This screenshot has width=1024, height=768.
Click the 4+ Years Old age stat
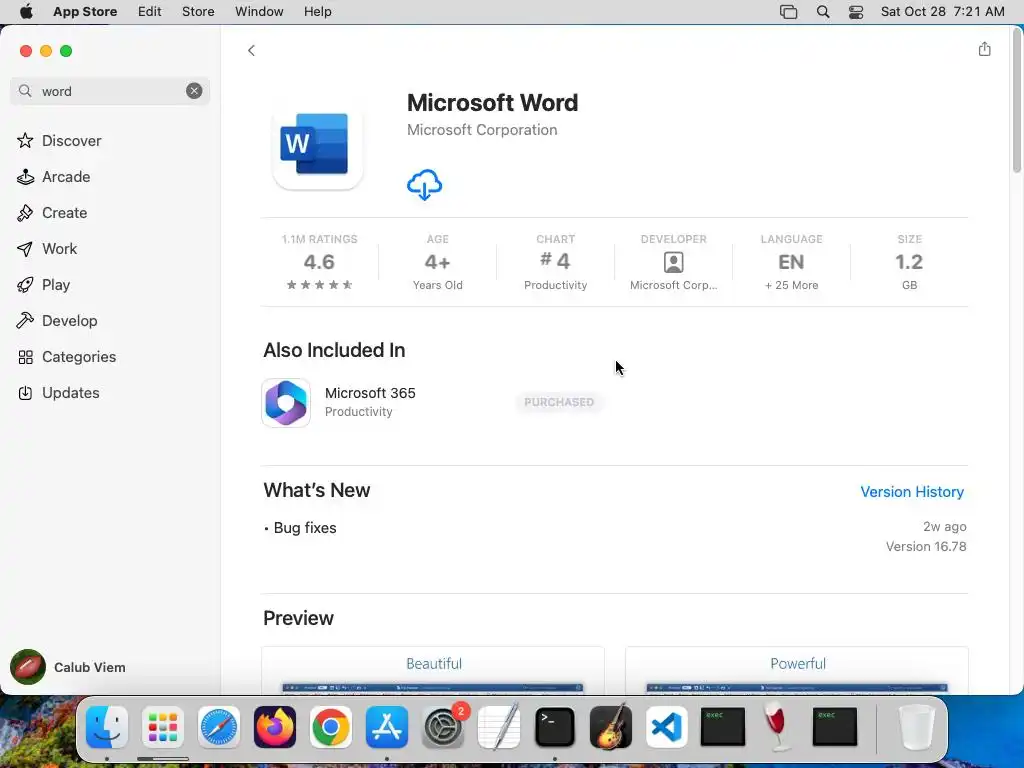pyautogui.click(x=438, y=262)
